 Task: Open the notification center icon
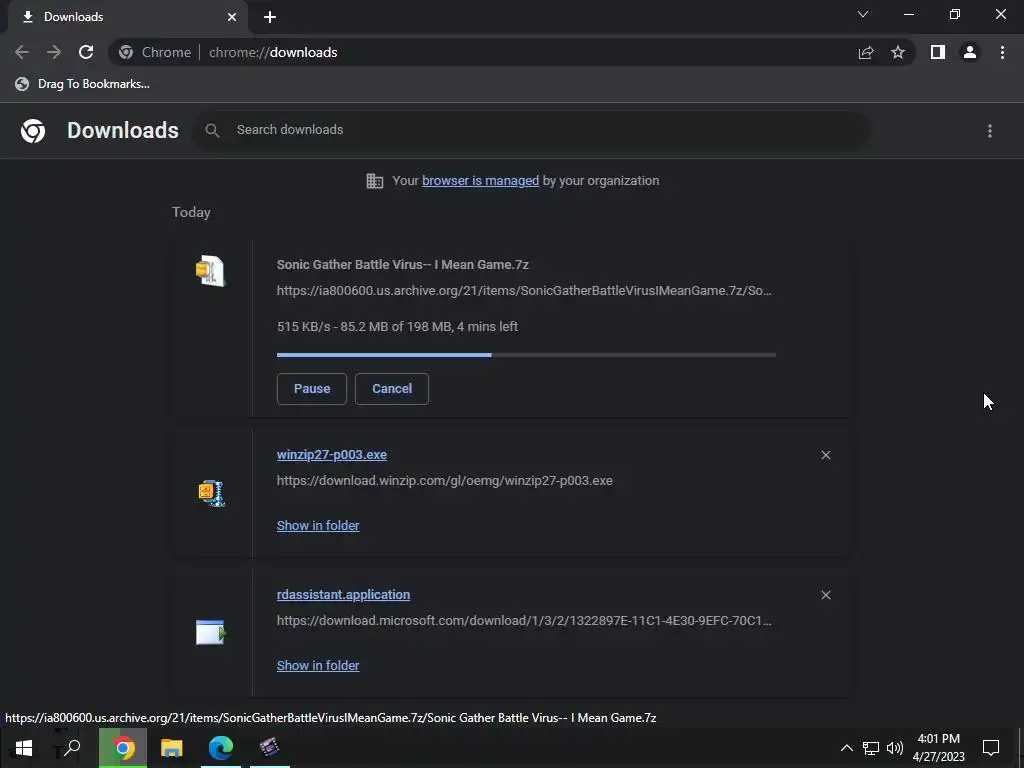pyautogui.click(x=991, y=748)
